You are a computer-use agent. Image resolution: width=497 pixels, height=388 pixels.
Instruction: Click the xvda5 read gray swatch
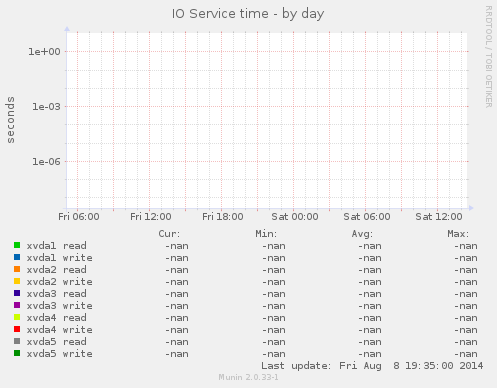(x=17, y=341)
